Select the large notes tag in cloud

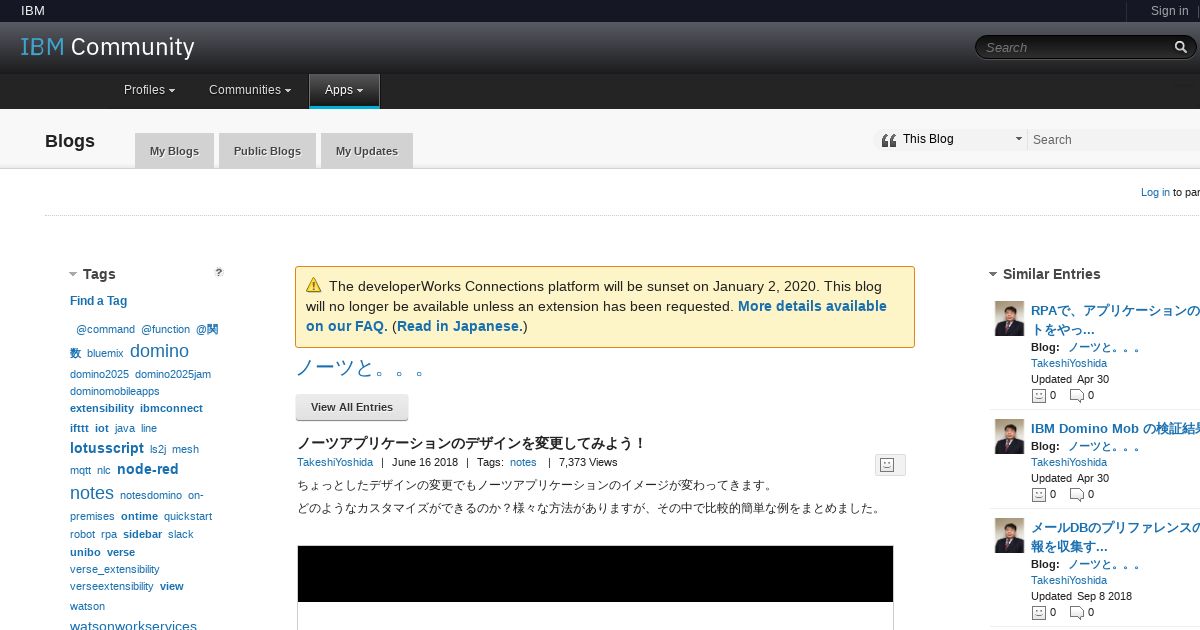92,493
